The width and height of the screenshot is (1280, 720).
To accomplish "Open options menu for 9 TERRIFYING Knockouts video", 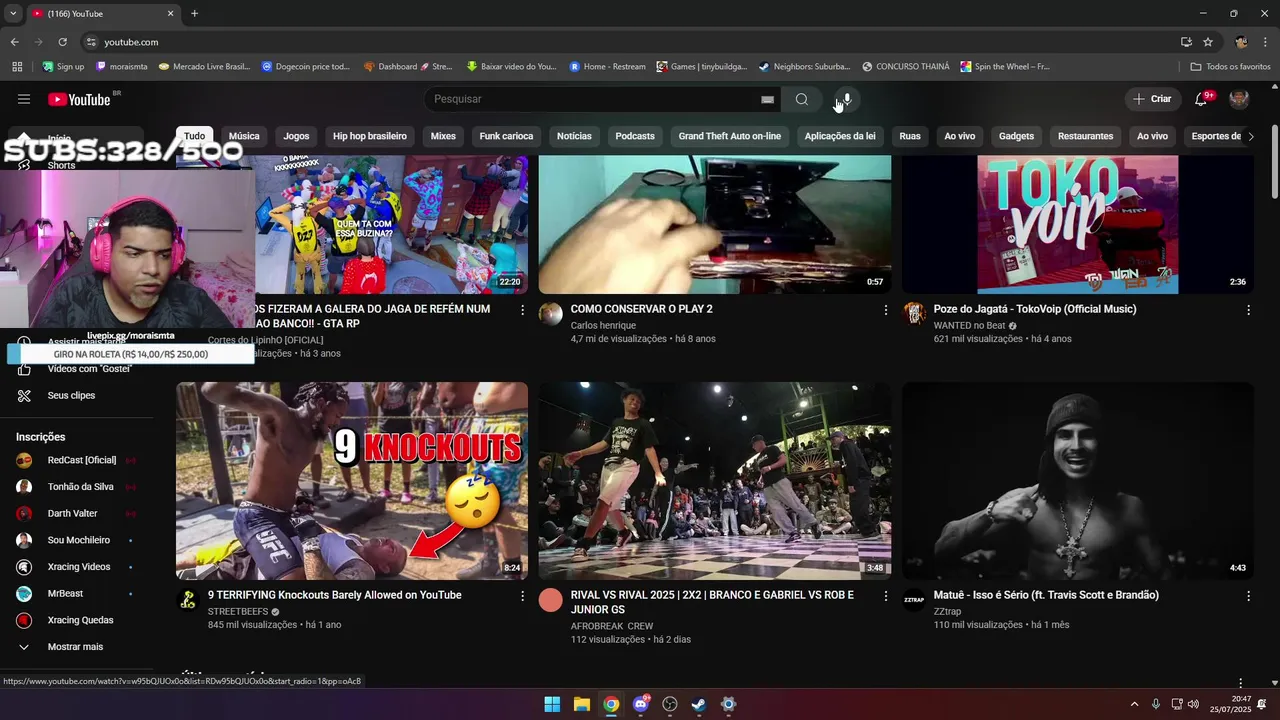I will pyautogui.click(x=522, y=596).
